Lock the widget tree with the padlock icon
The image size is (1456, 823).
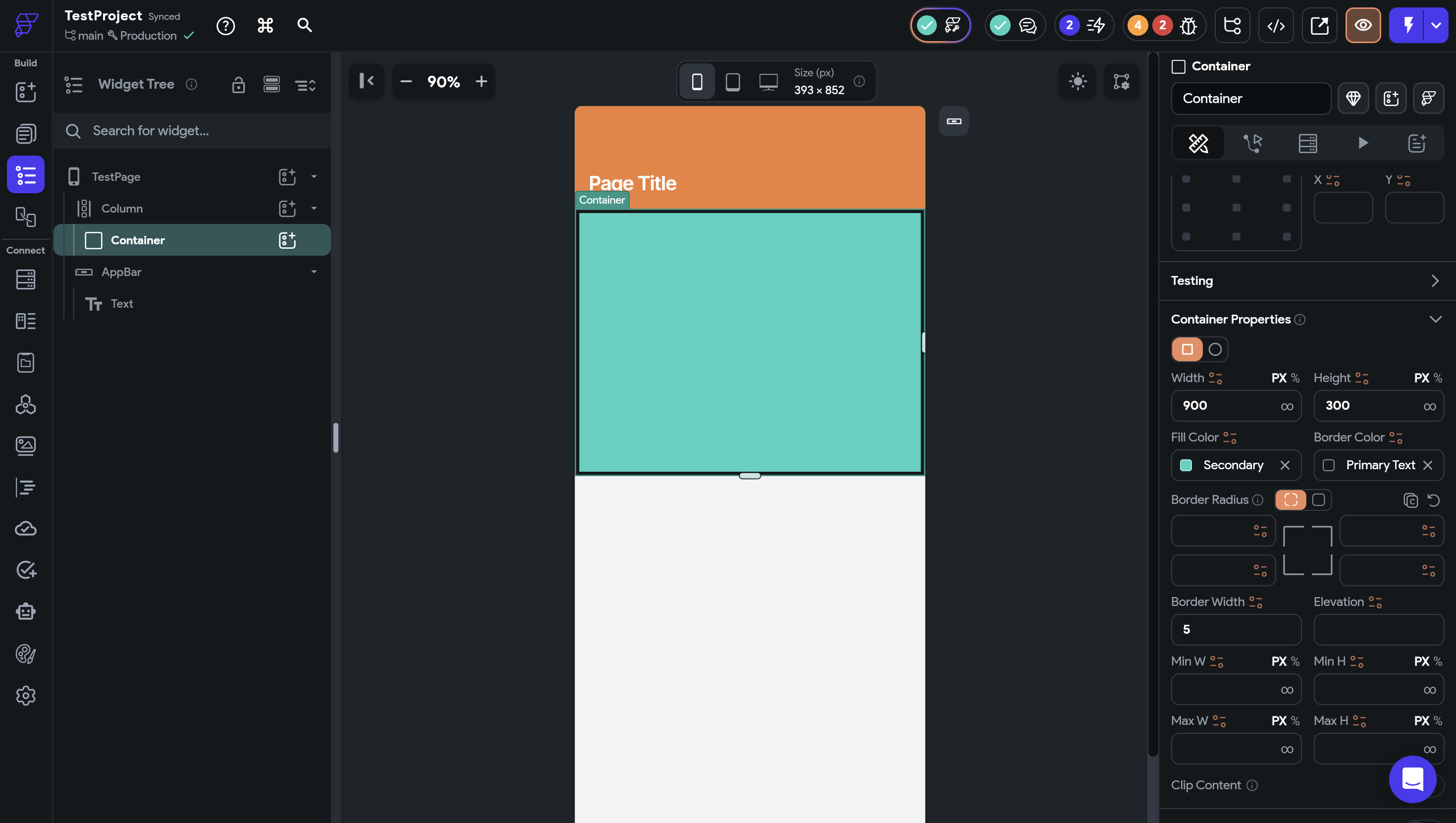[238, 85]
